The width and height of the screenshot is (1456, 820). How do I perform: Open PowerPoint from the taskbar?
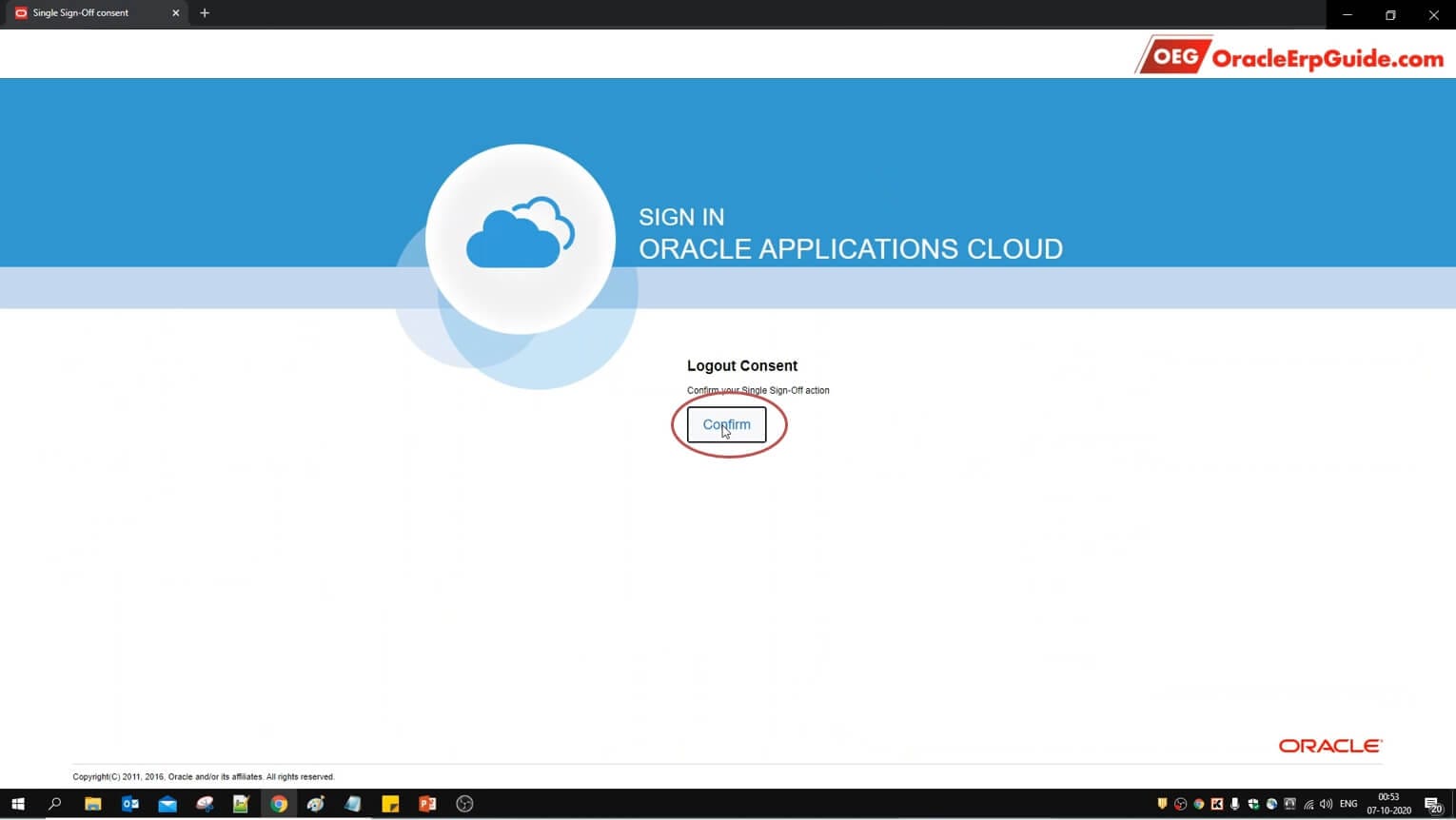click(x=427, y=804)
